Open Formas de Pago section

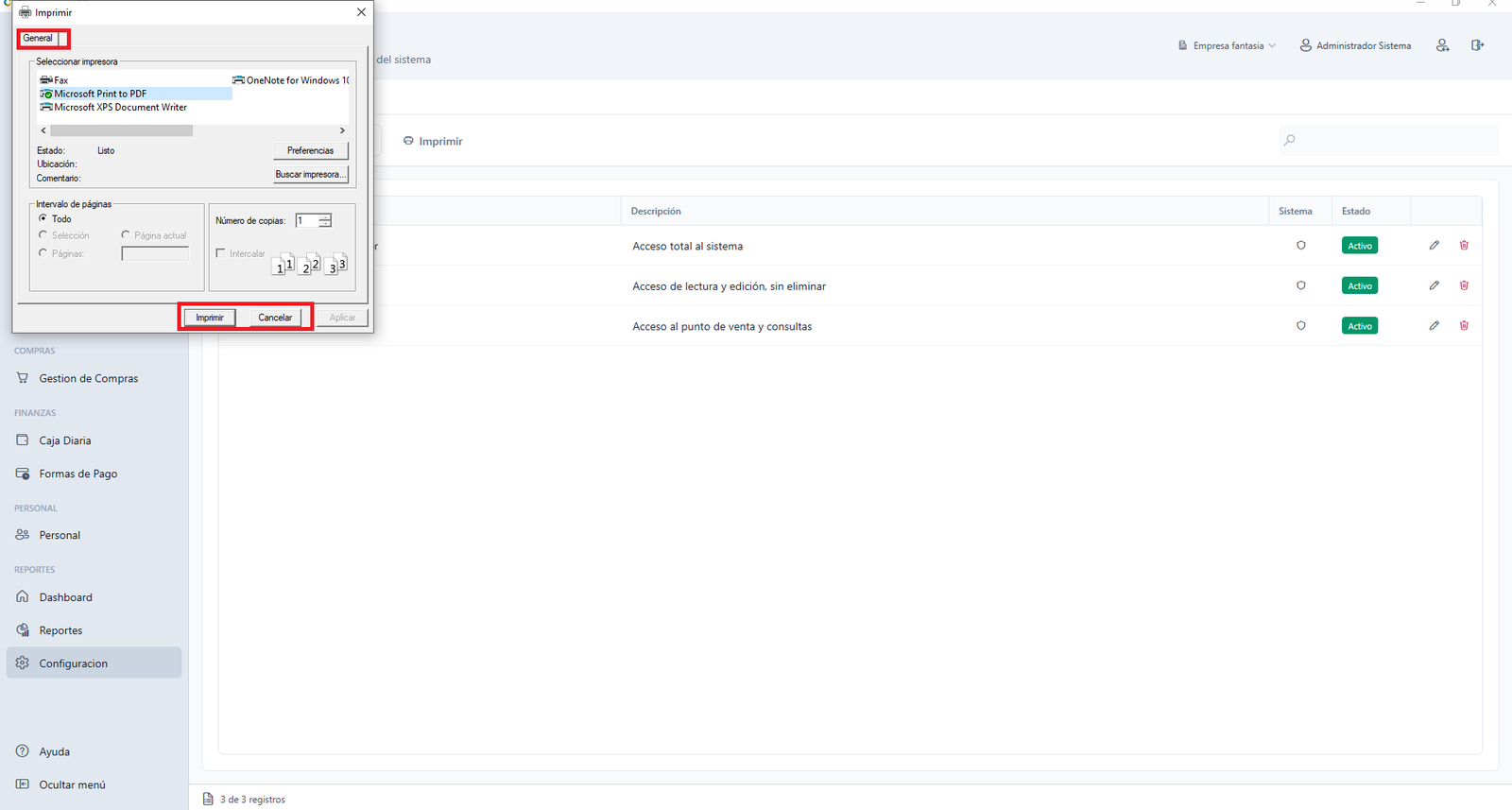coord(77,474)
